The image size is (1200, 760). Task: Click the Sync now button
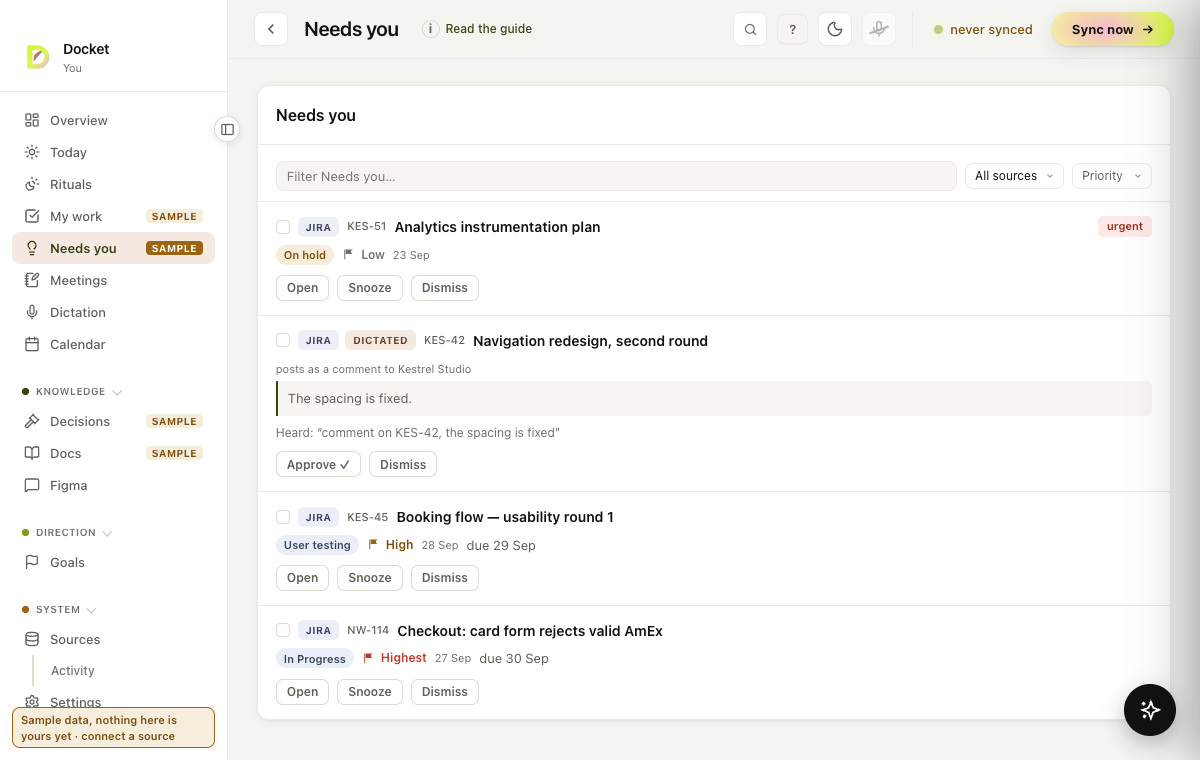coord(1112,29)
